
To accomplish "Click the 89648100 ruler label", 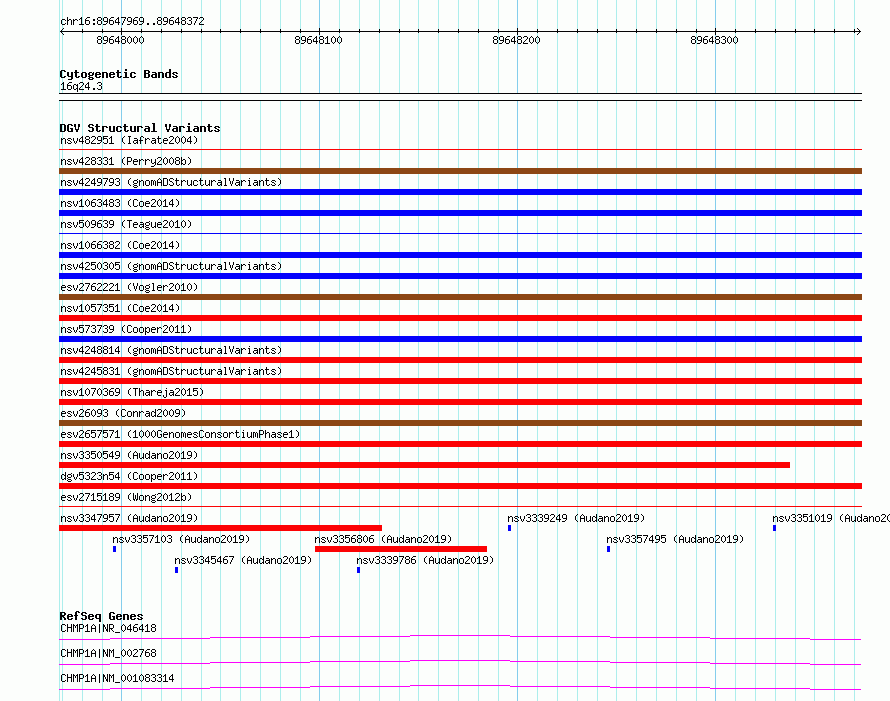I will point(318,40).
